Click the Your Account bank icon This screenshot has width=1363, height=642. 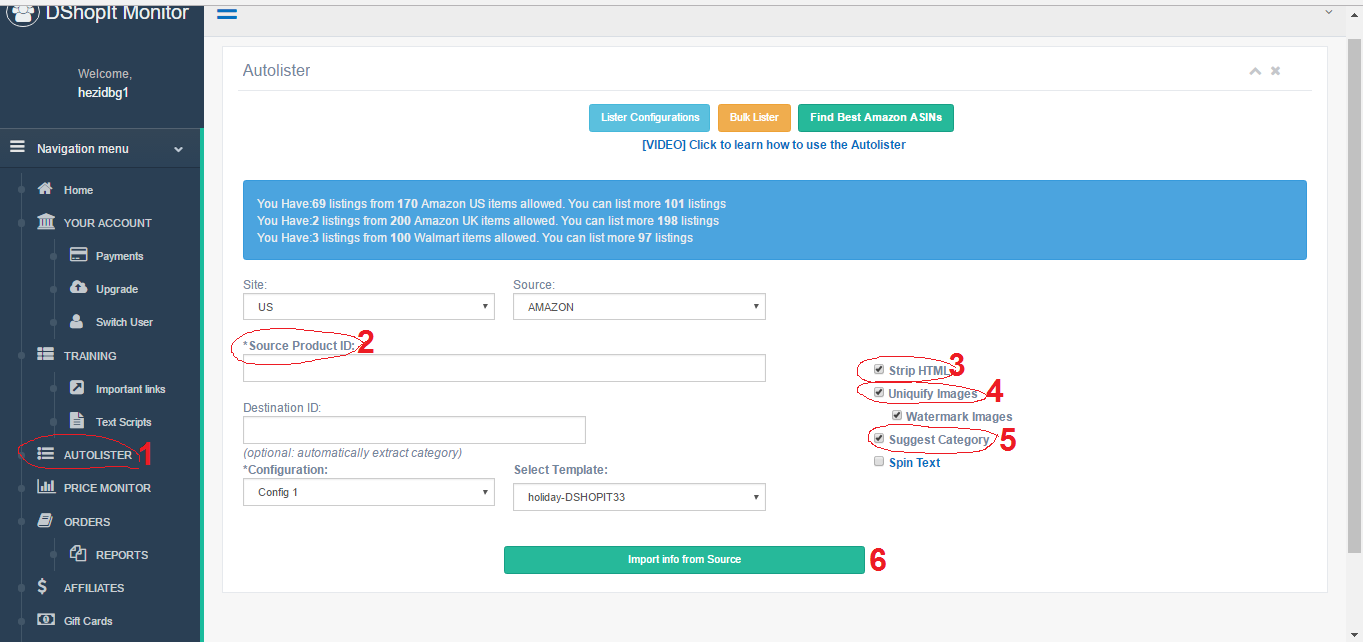(46, 222)
